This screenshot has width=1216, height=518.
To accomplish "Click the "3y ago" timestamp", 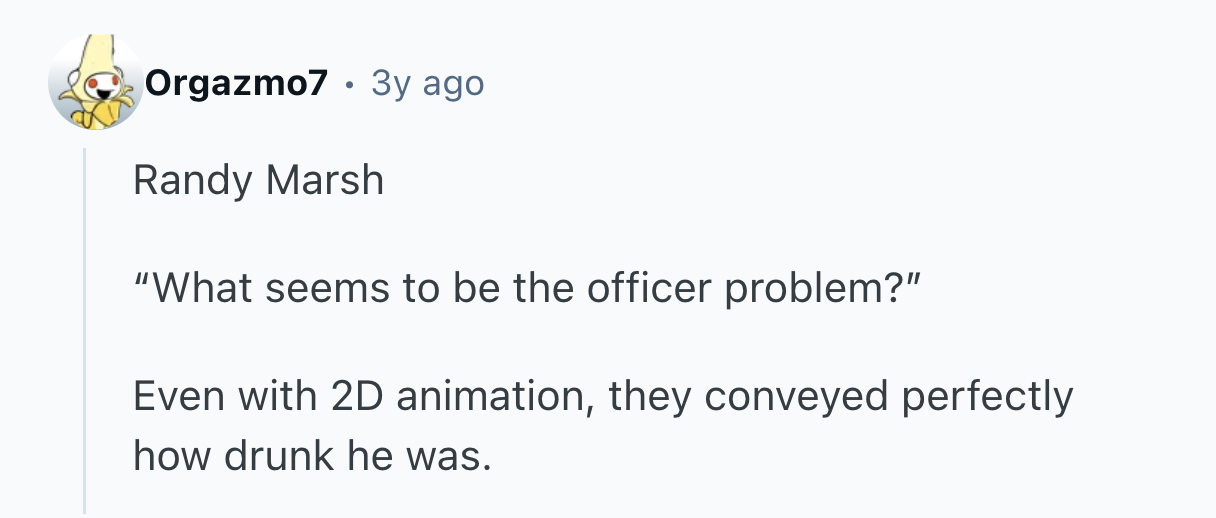I will 427,84.
